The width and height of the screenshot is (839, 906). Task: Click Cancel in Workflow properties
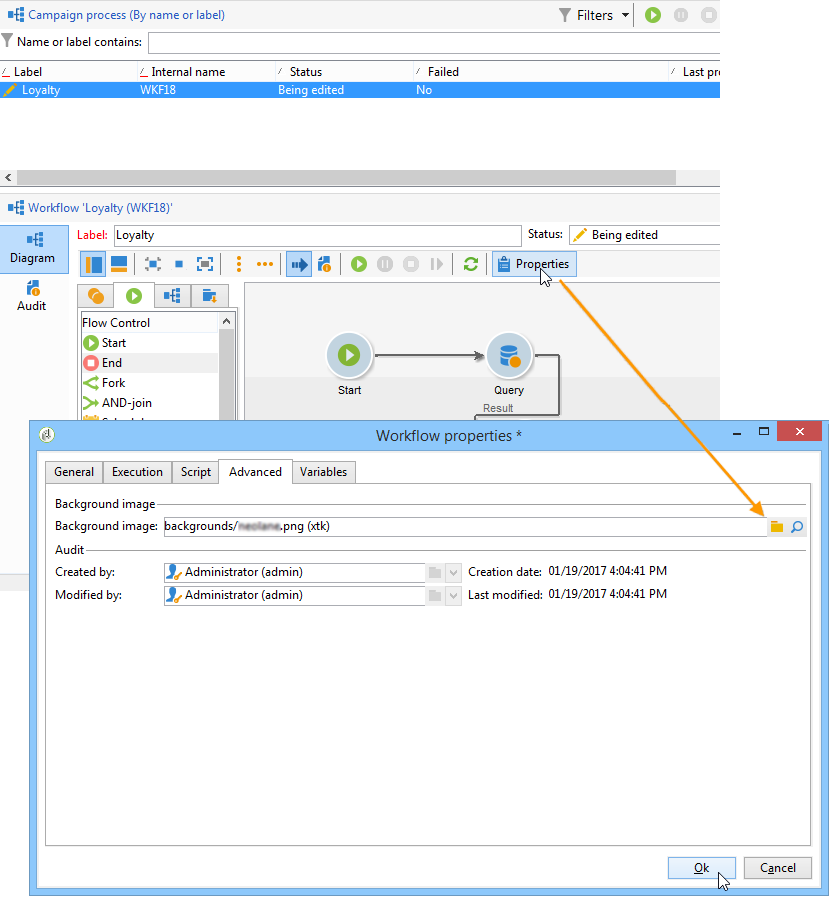coord(778,868)
